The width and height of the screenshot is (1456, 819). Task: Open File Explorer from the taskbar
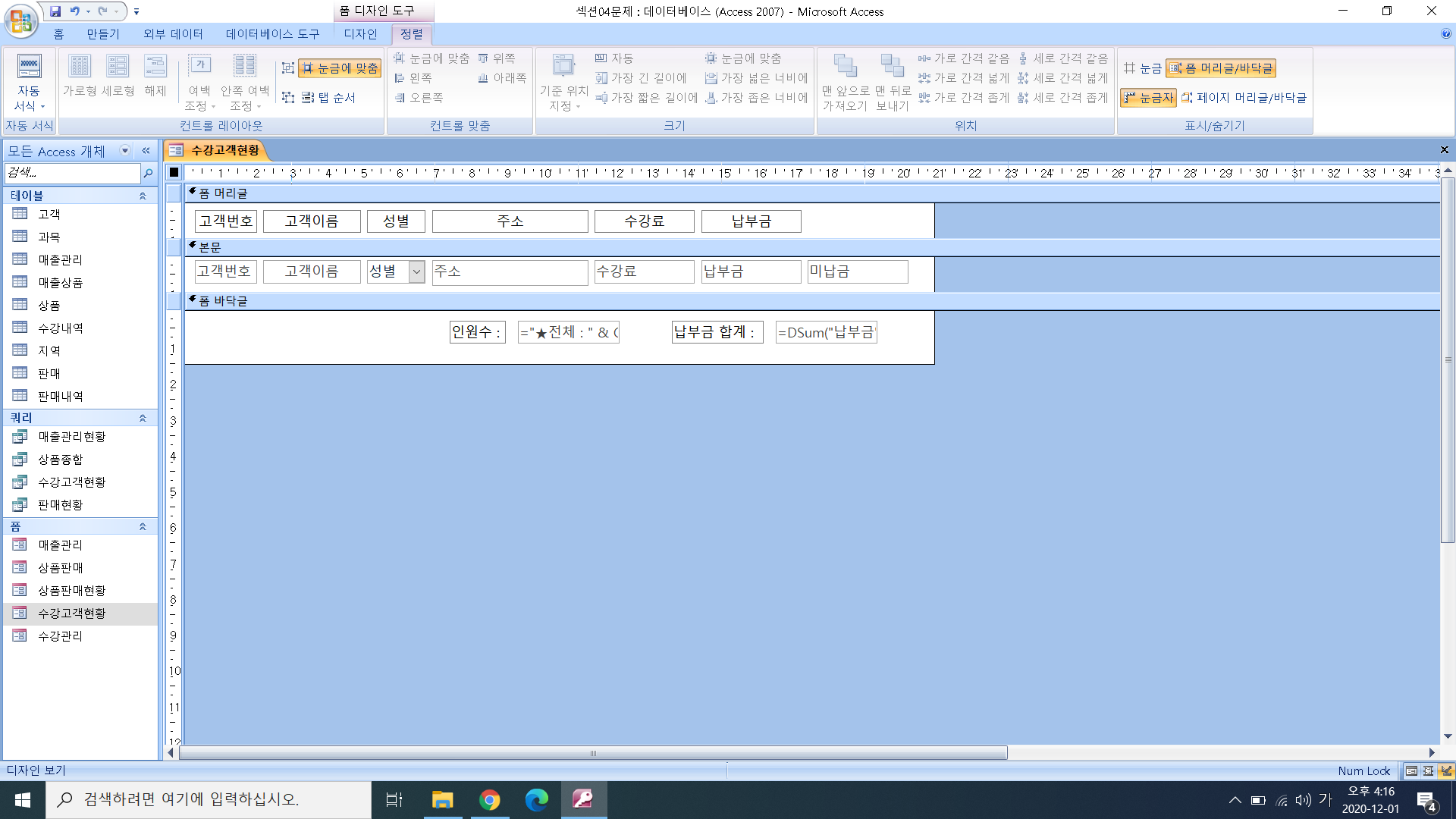tap(442, 800)
